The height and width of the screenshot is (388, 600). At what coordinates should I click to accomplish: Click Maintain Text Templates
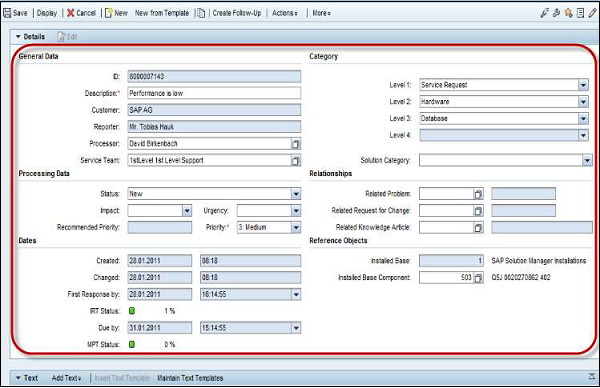(190, 378)
